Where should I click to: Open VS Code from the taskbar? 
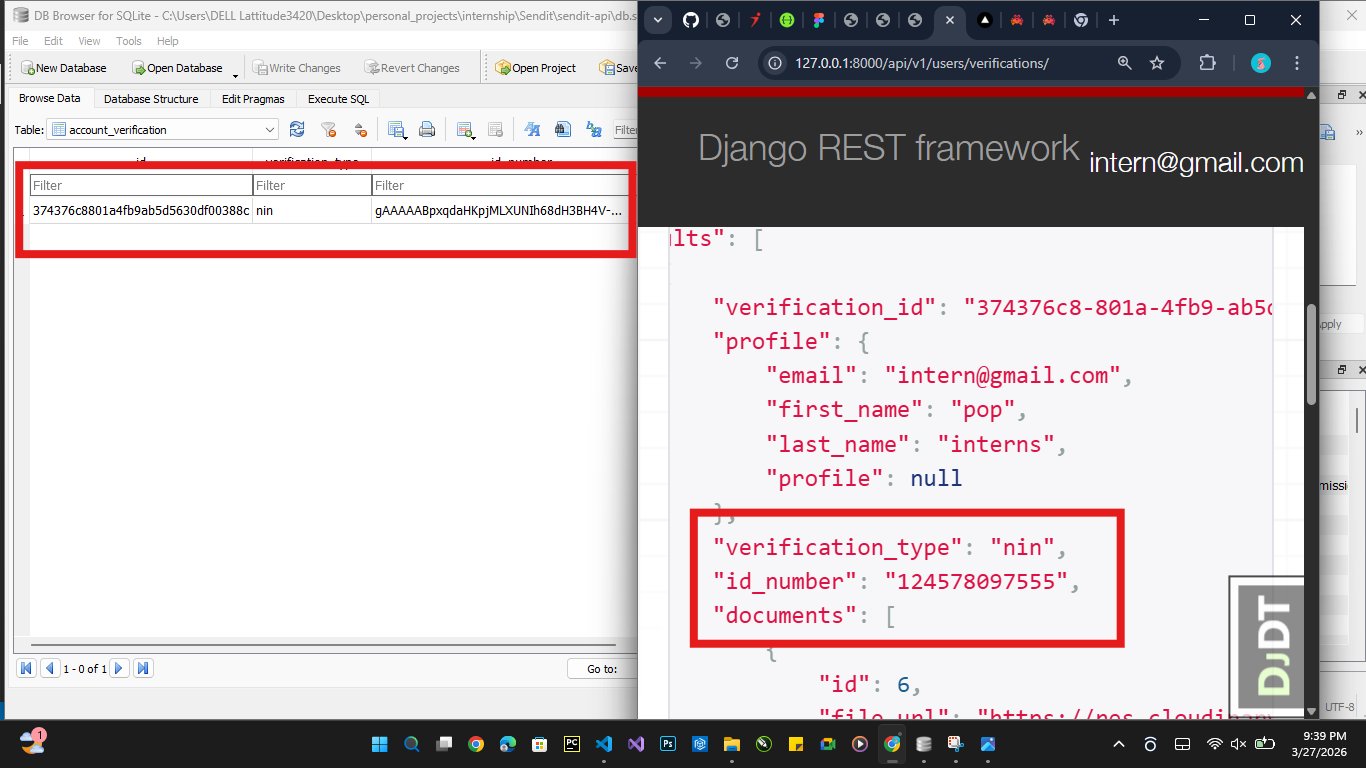(x=603, y=744)
